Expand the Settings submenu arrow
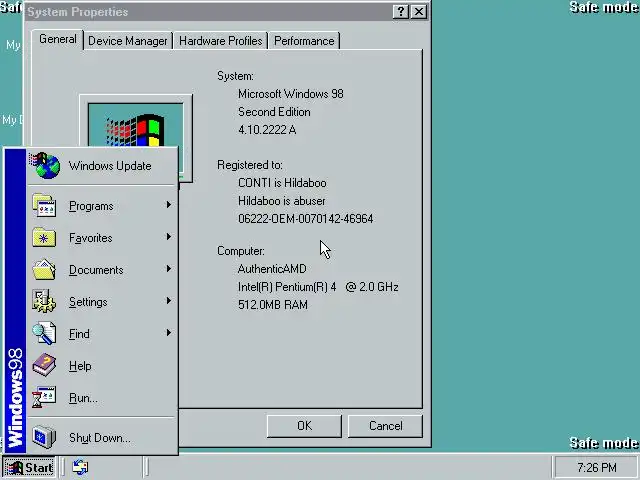 (169, 301)
